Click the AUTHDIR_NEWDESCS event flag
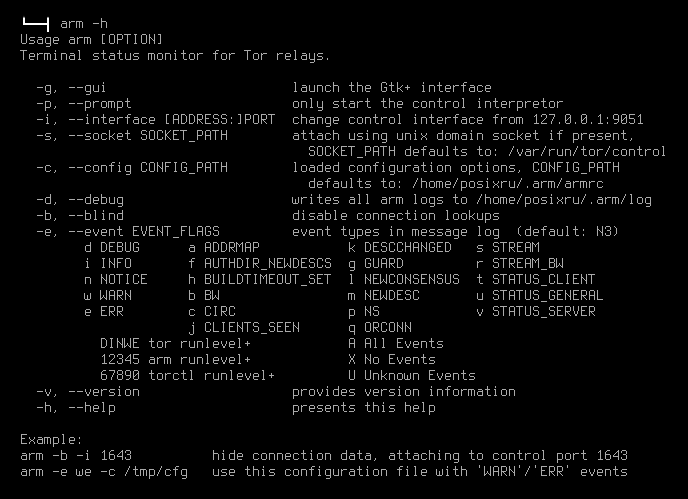The height and width of the screenshot is (499, 688). (x=260, y=263)
